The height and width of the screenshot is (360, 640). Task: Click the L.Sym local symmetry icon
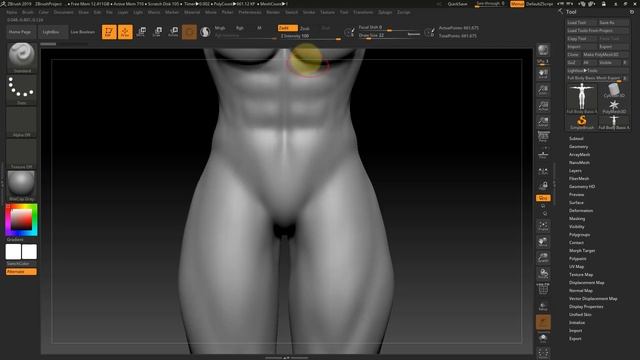pyautogui.click(x=543, y=172)
